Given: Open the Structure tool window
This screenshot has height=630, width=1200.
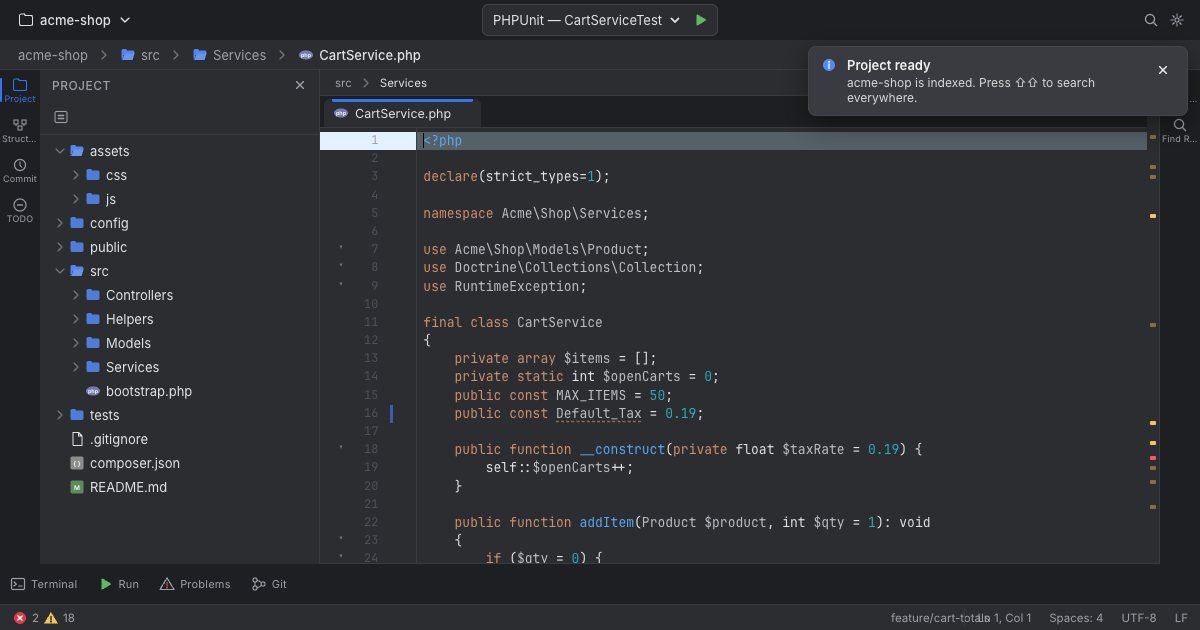Looking at the screenshot, I should [20, 130].
